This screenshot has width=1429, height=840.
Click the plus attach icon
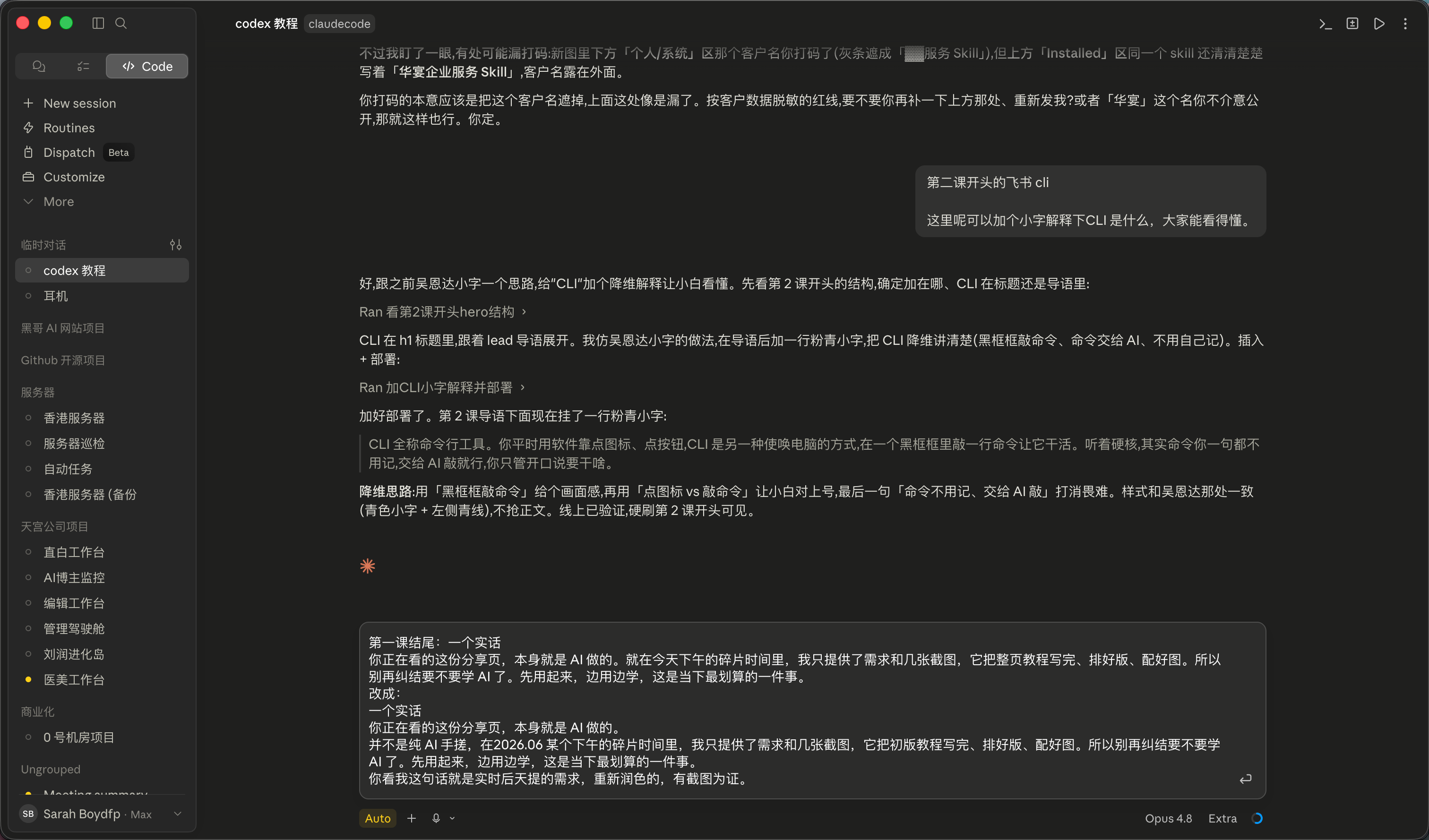pos(412,818)
